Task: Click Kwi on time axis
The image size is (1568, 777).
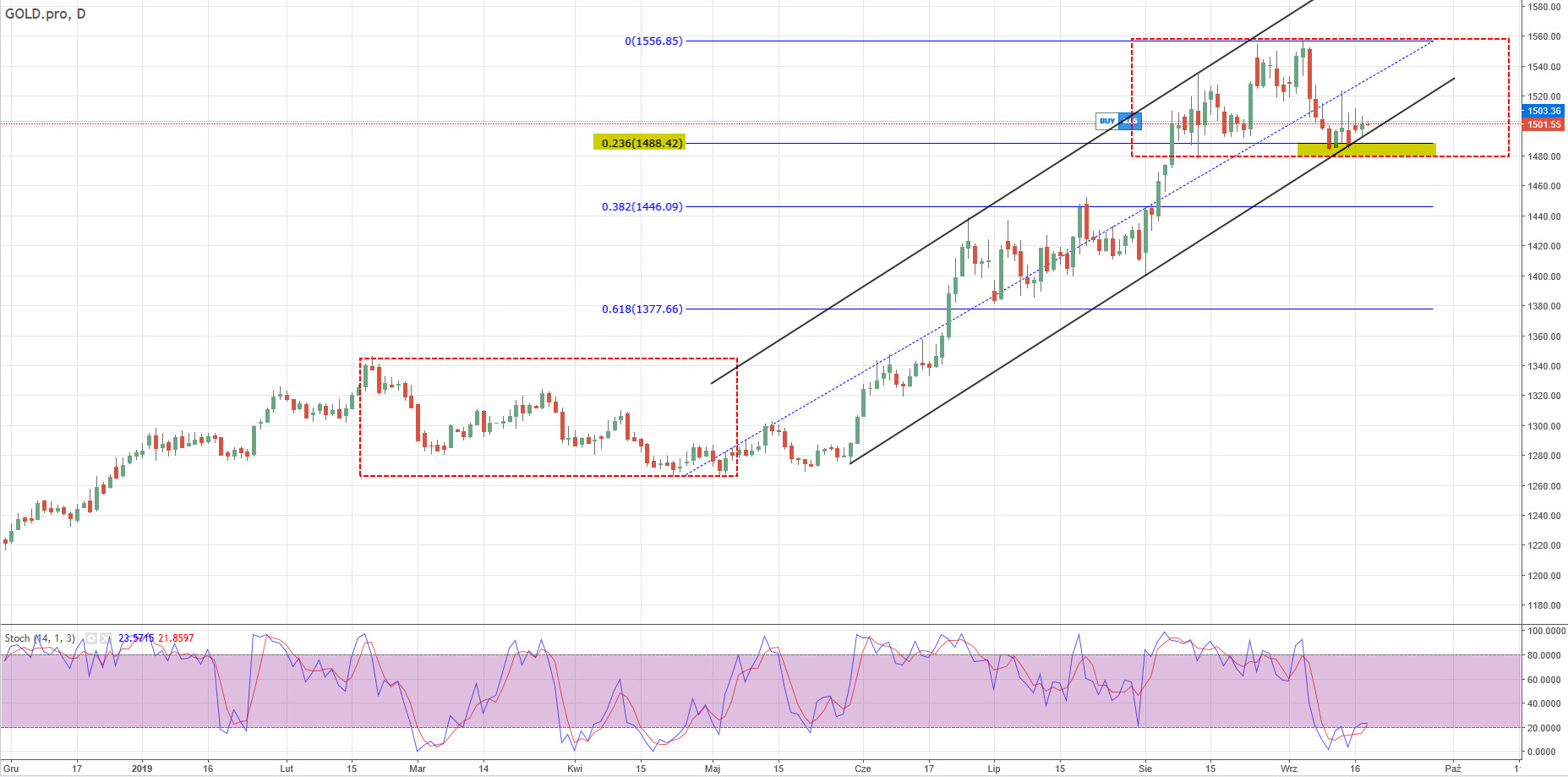Action: [x=575, y=769]
